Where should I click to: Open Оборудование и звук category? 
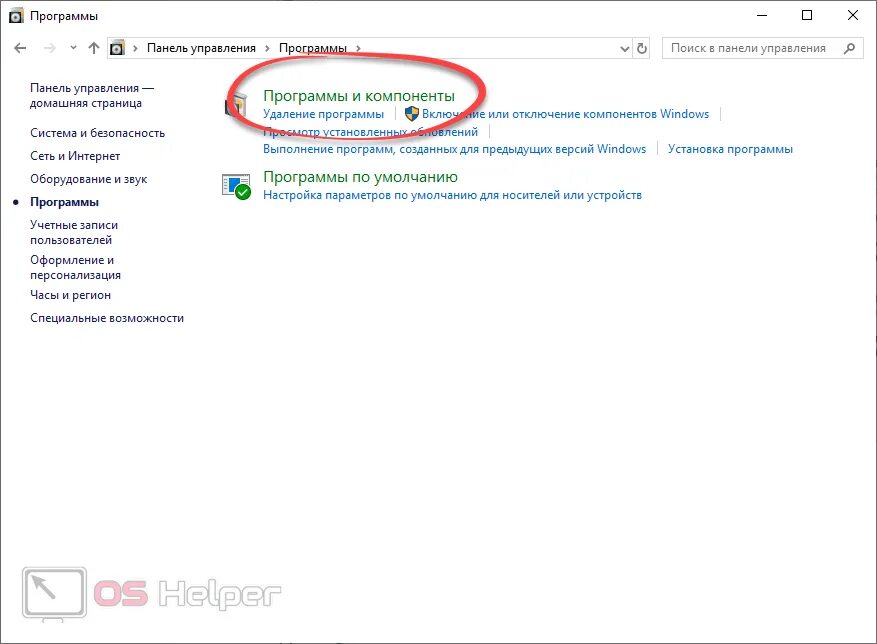(x=88, y=179)
